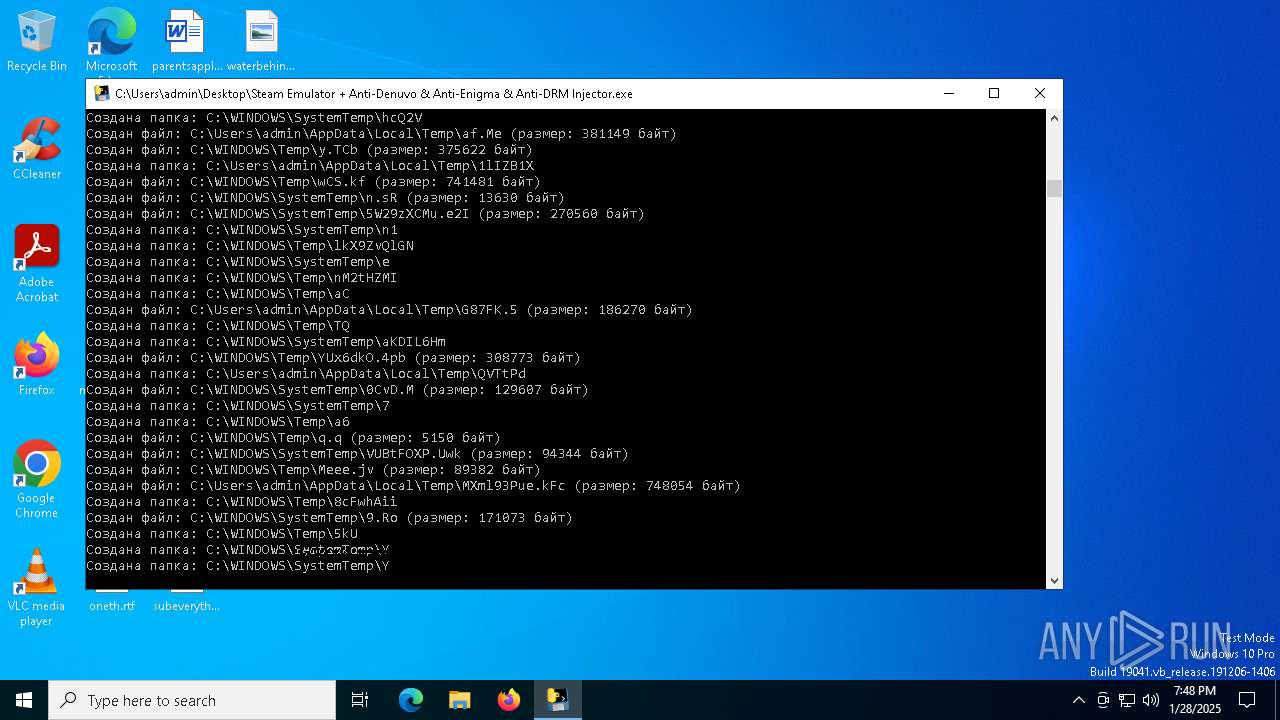1280x720 pixels.
Task: Click the line with folder 5kU
Action: click(x=222, y=534)
